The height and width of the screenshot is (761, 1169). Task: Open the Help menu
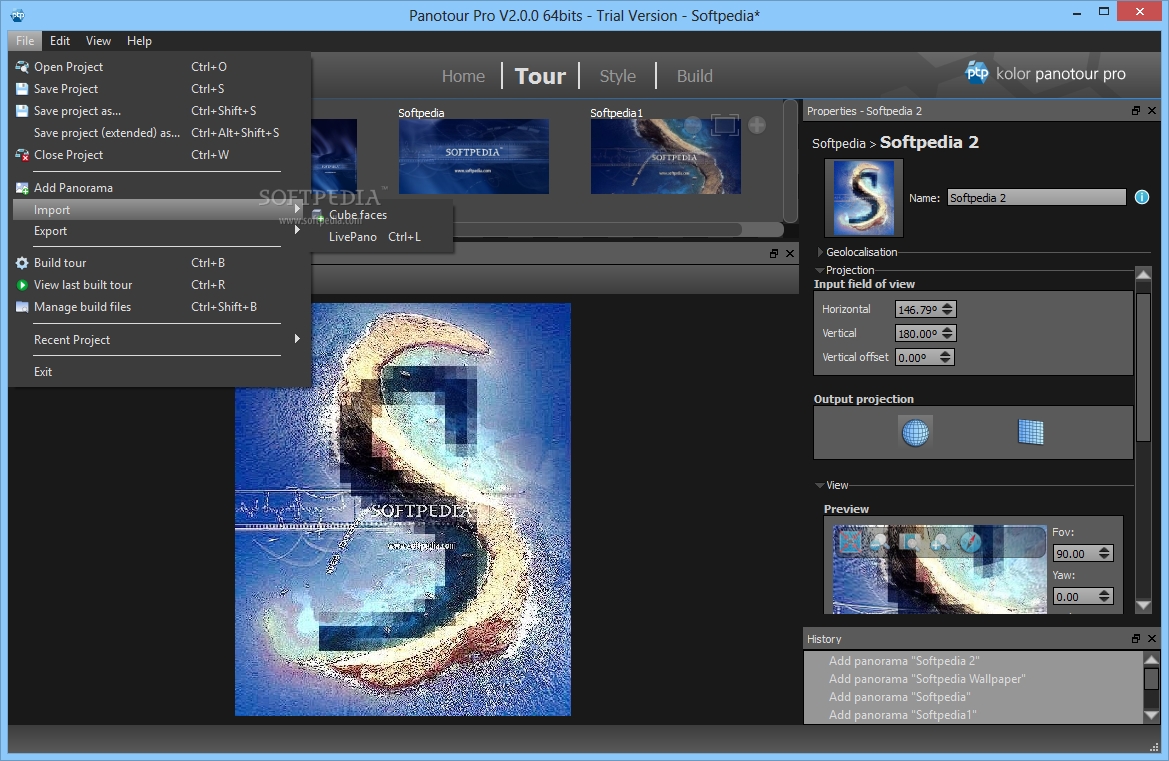(139, 41)
